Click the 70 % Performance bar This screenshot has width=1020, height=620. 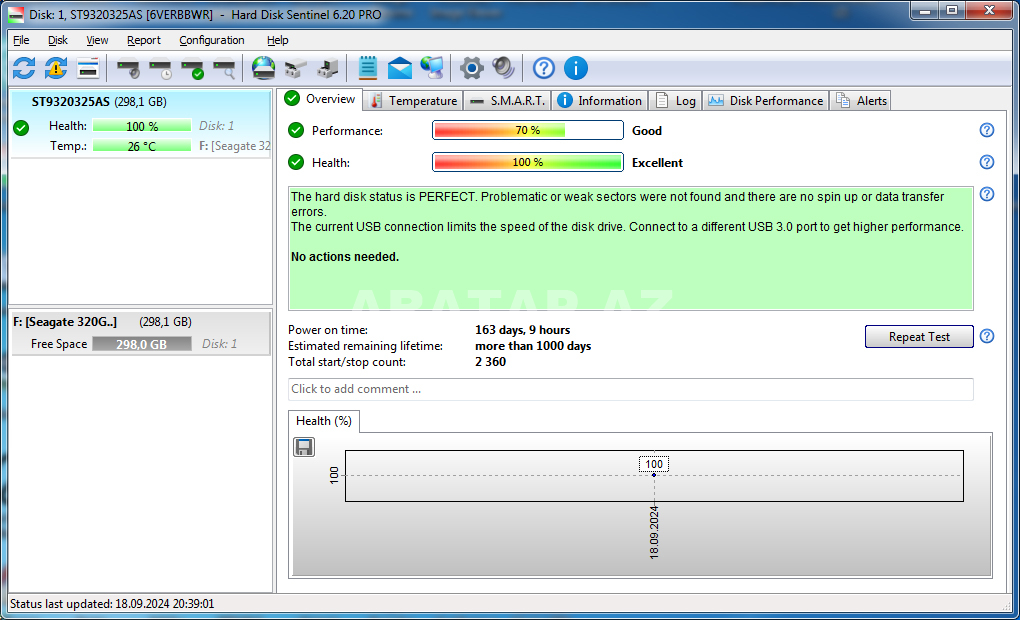pyautogui.click(x=528, y=130)
